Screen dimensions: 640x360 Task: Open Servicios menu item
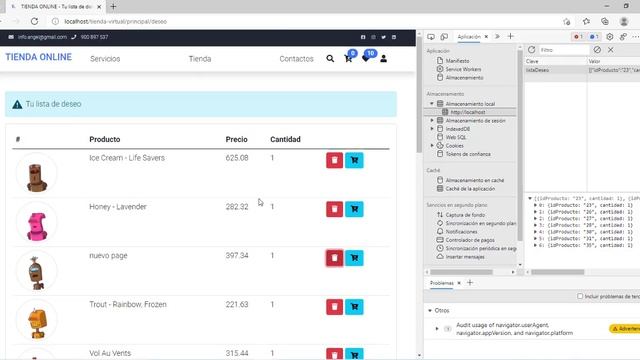105,59
